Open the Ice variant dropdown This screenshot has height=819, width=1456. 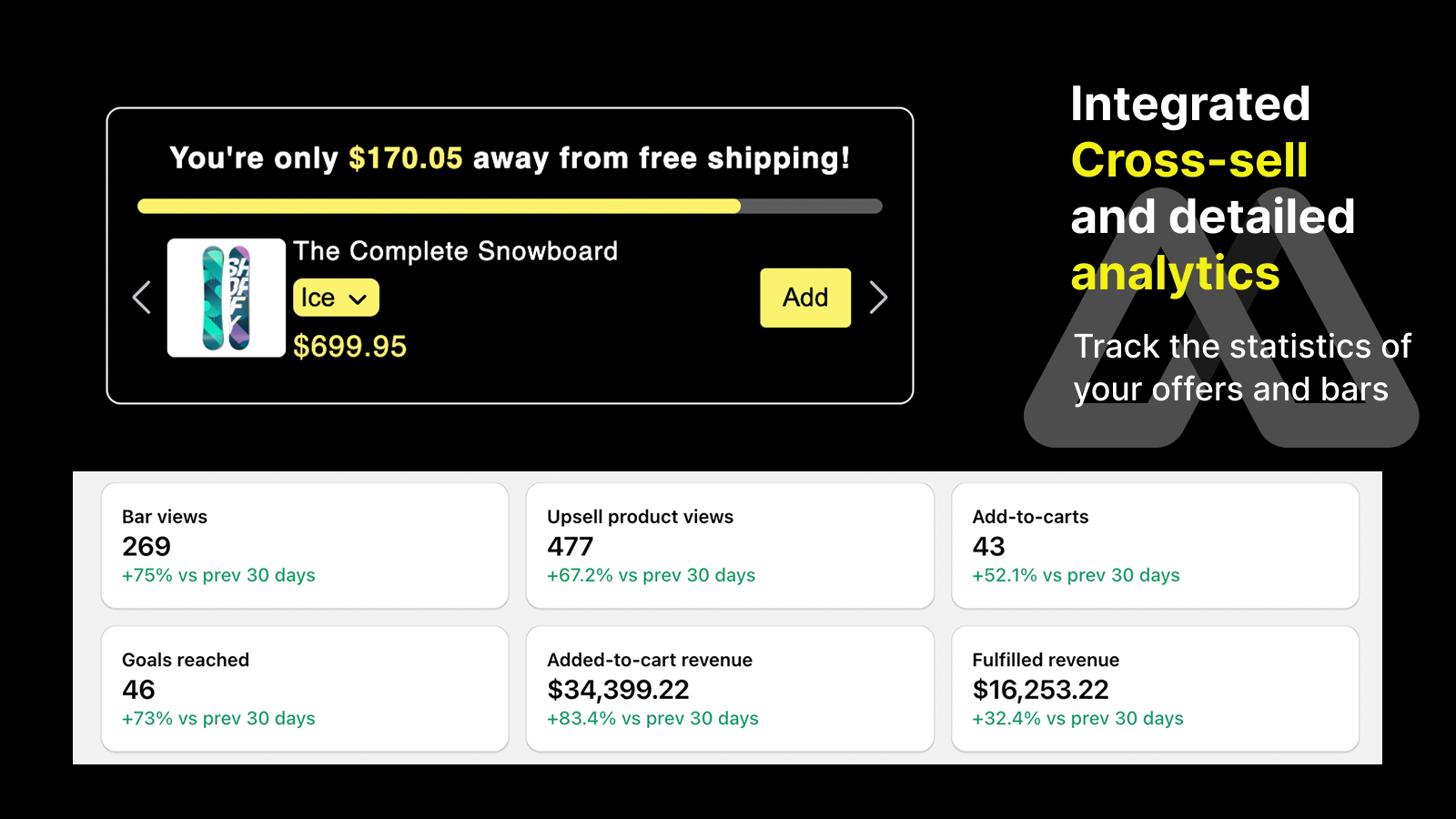pyautogui.click(x=336, y=298)
